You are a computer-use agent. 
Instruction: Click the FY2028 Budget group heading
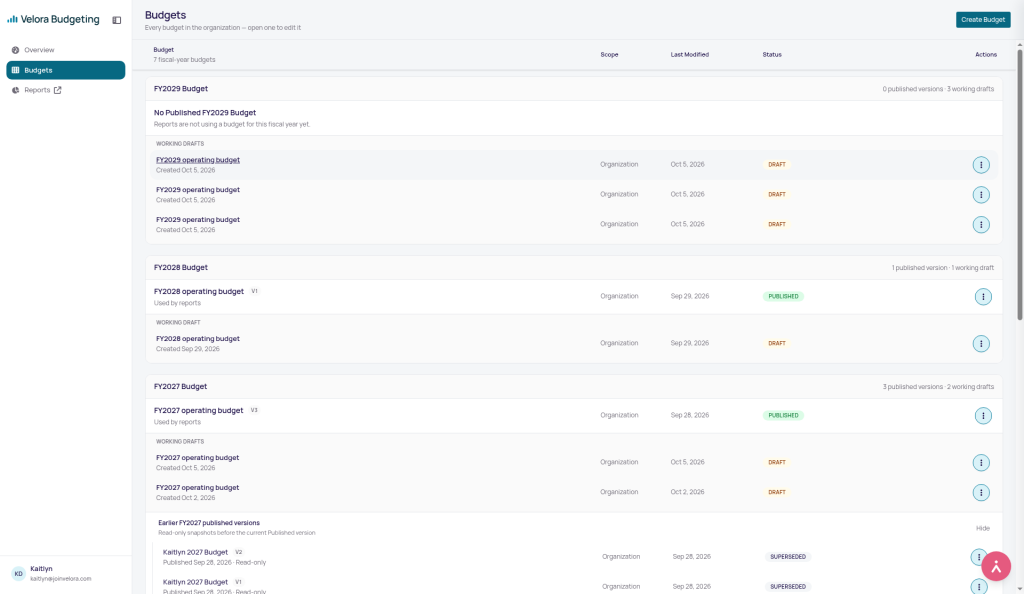(181, 268)
